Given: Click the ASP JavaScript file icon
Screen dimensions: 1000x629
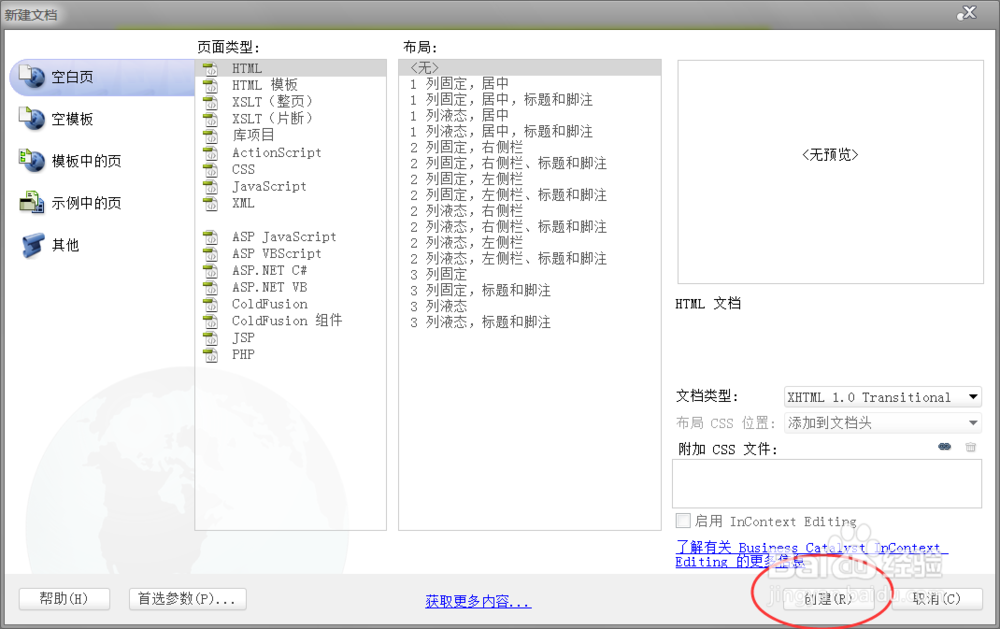Looking at the screenshot, I should click(x=210, y=237).
